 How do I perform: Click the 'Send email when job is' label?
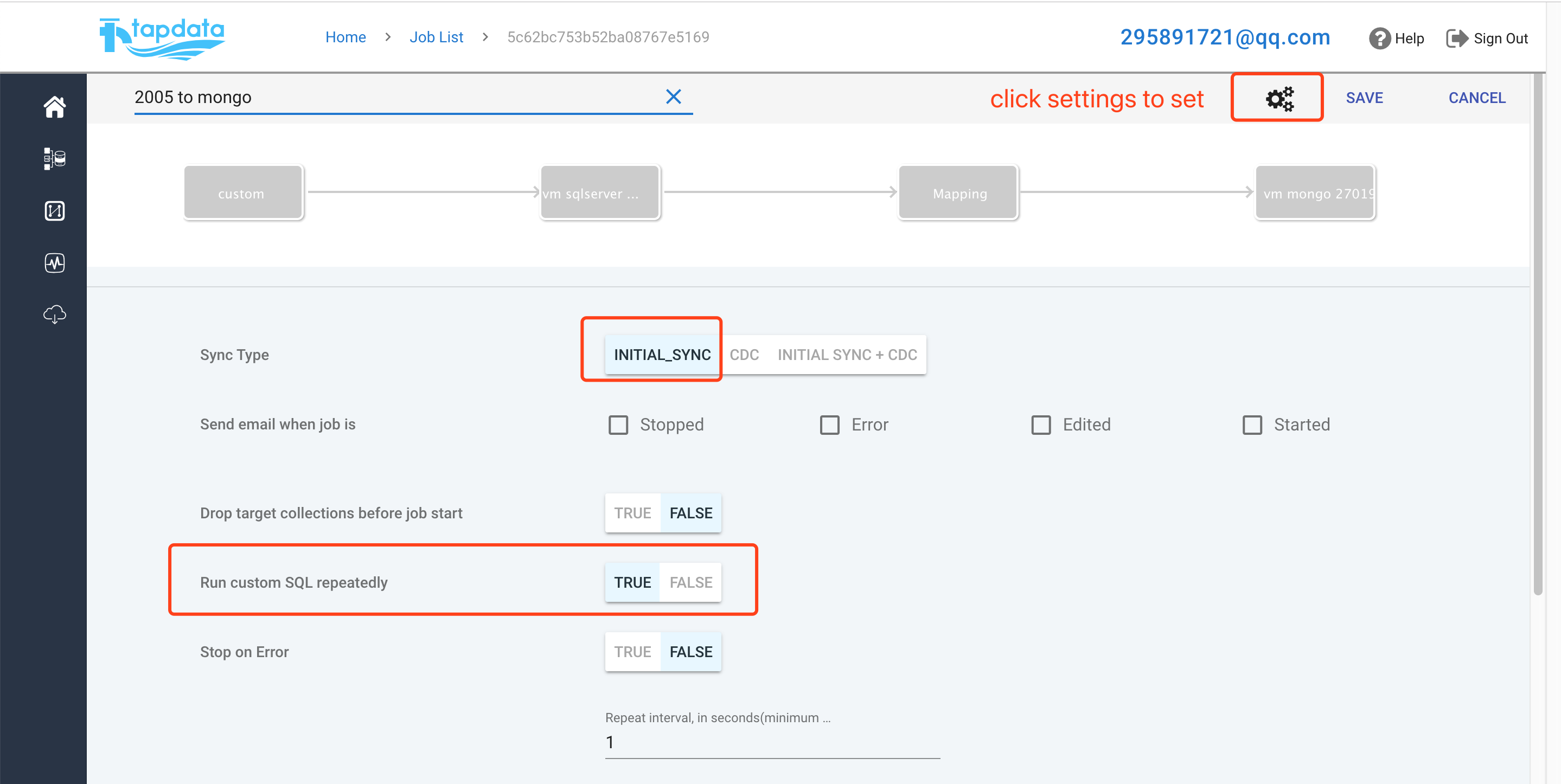tap(278, 424)
